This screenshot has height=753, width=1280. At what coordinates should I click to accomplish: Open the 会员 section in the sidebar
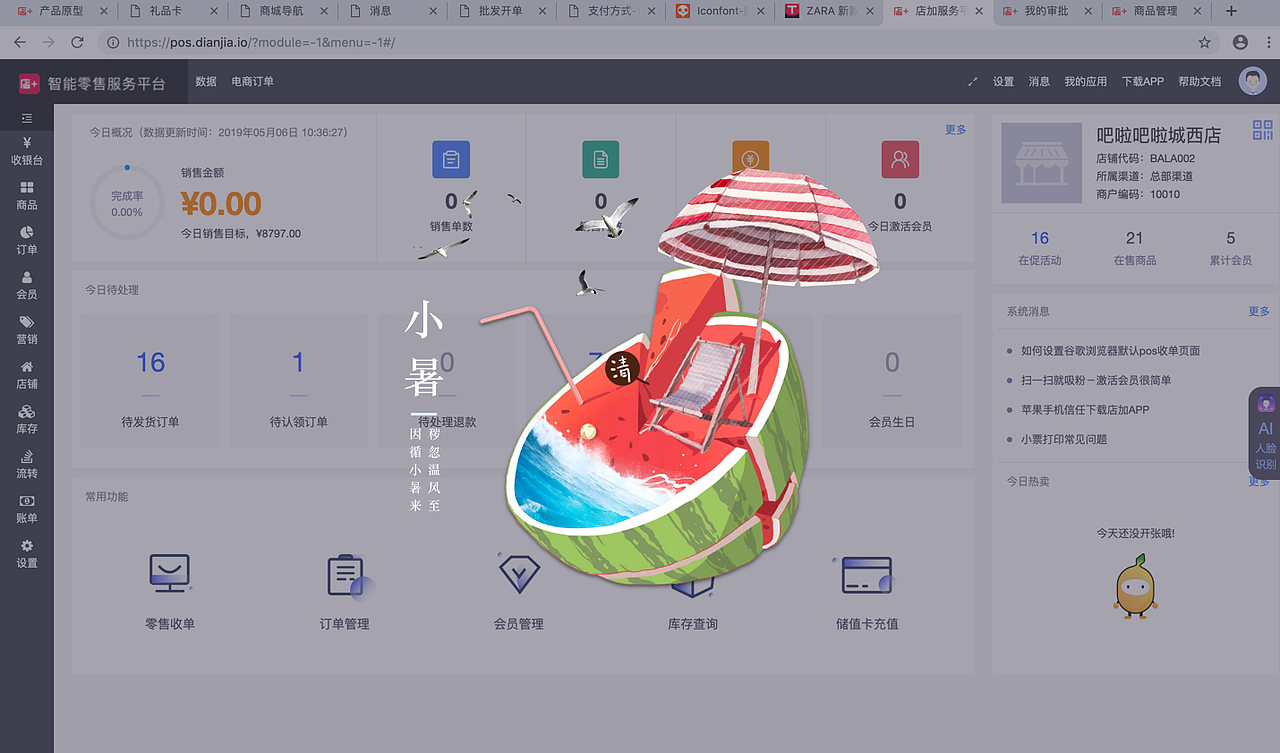tap(27, 285)
